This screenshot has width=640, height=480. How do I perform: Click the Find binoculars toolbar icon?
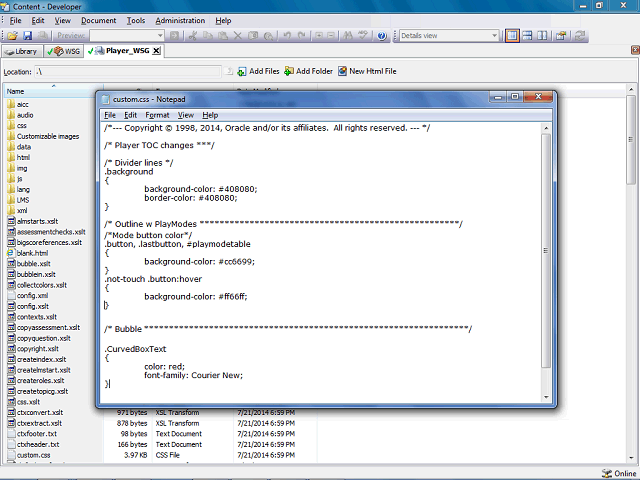[348, 36]
